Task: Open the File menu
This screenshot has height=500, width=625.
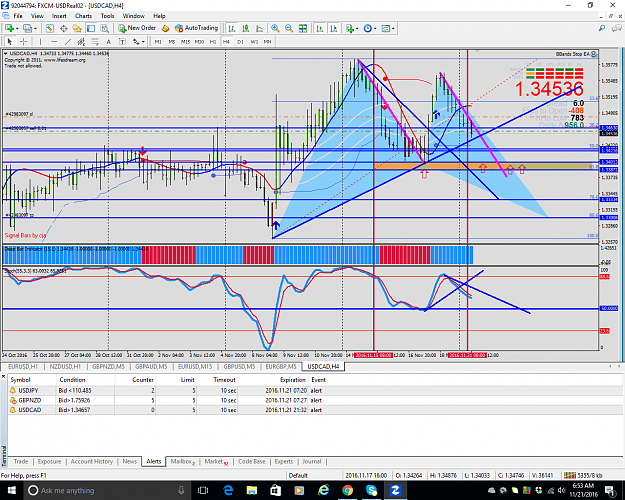Action: tap(18, 16)
